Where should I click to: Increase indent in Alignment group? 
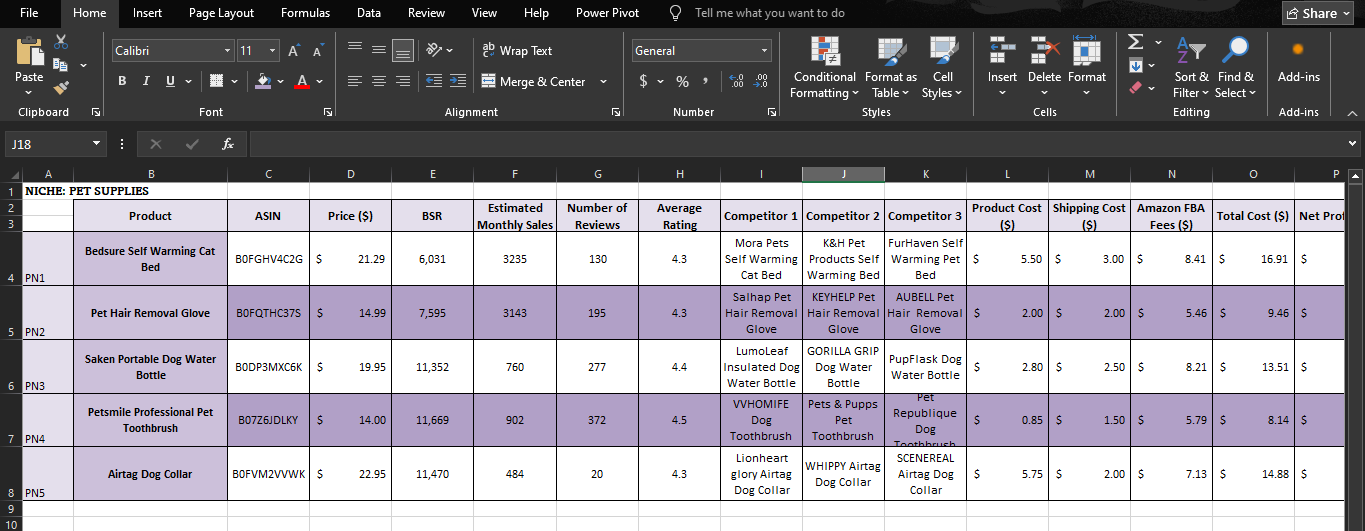(457, 81)
